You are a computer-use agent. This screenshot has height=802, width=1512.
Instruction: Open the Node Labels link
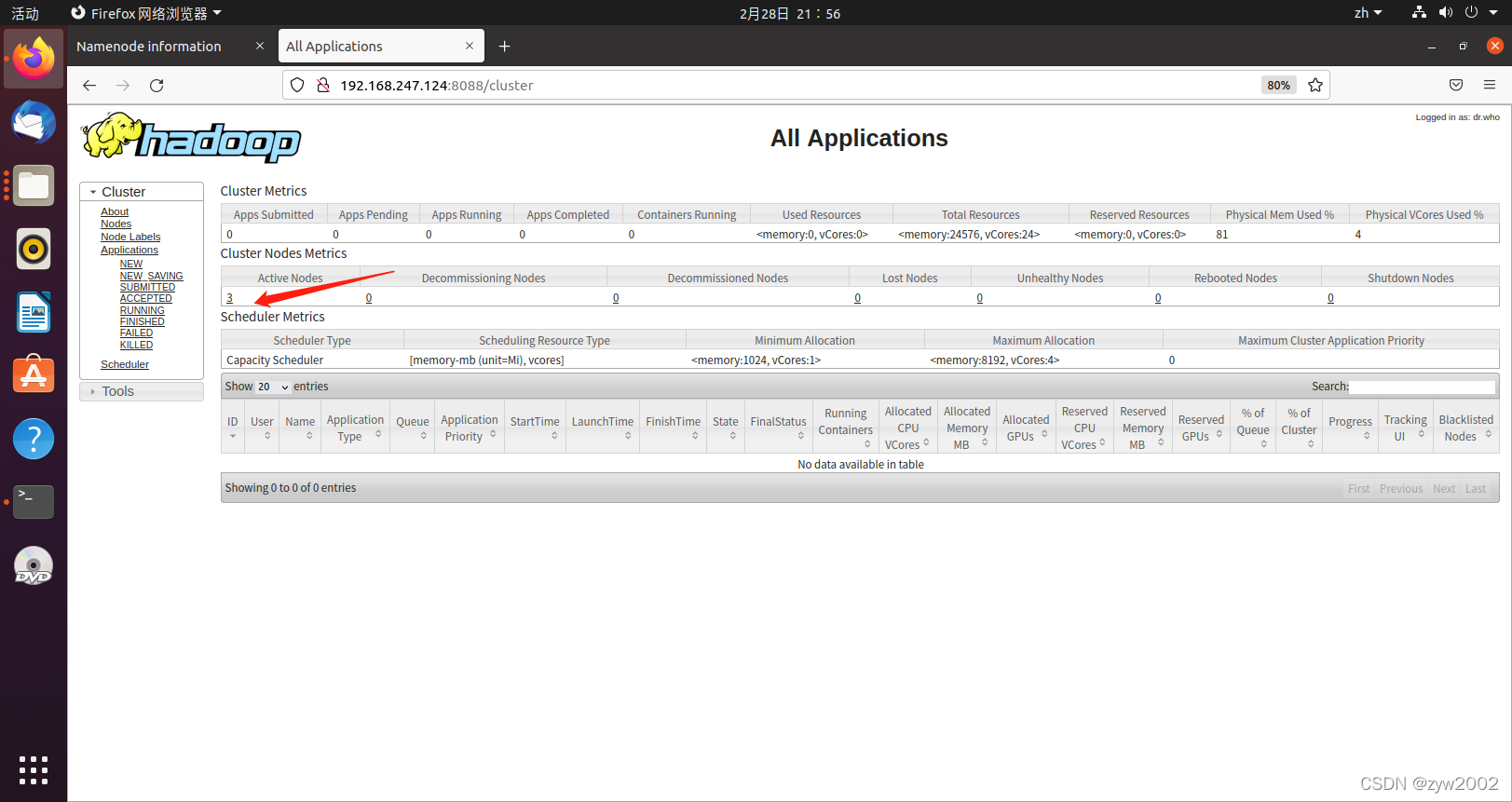pyautogui.click(x=130, y=237)
